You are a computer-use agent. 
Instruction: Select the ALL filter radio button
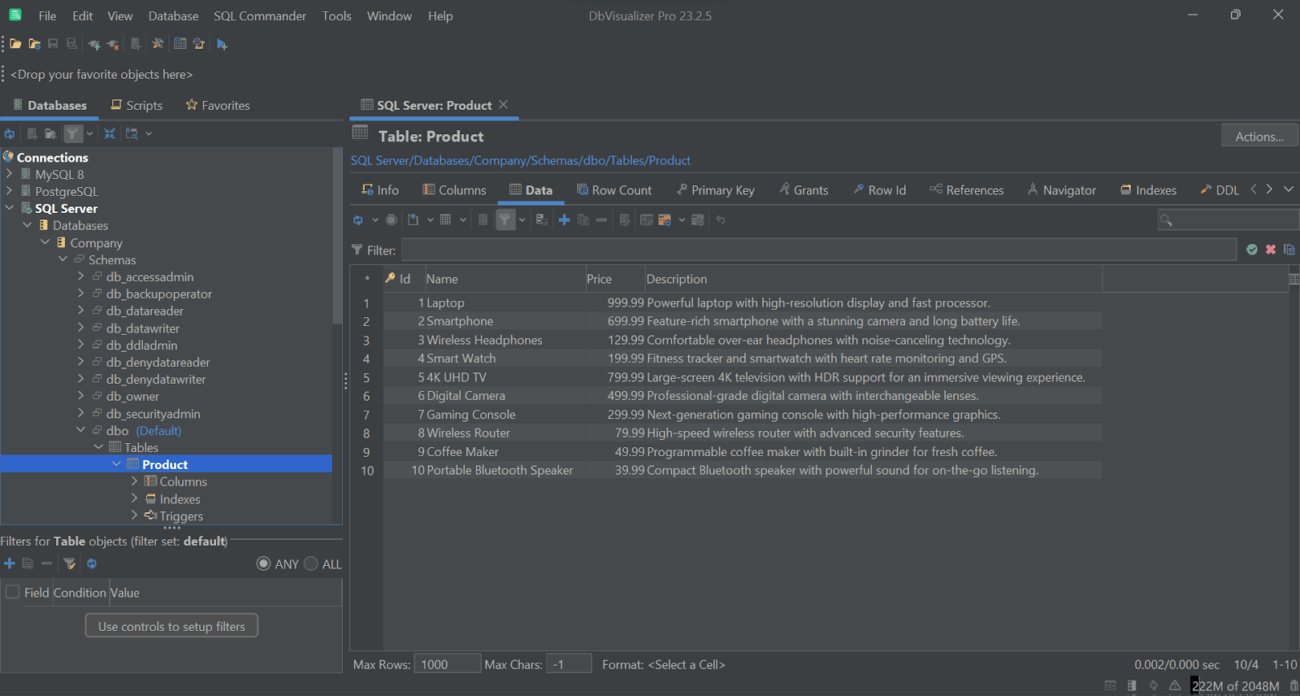pyautogui.click(x=311, y=563)
